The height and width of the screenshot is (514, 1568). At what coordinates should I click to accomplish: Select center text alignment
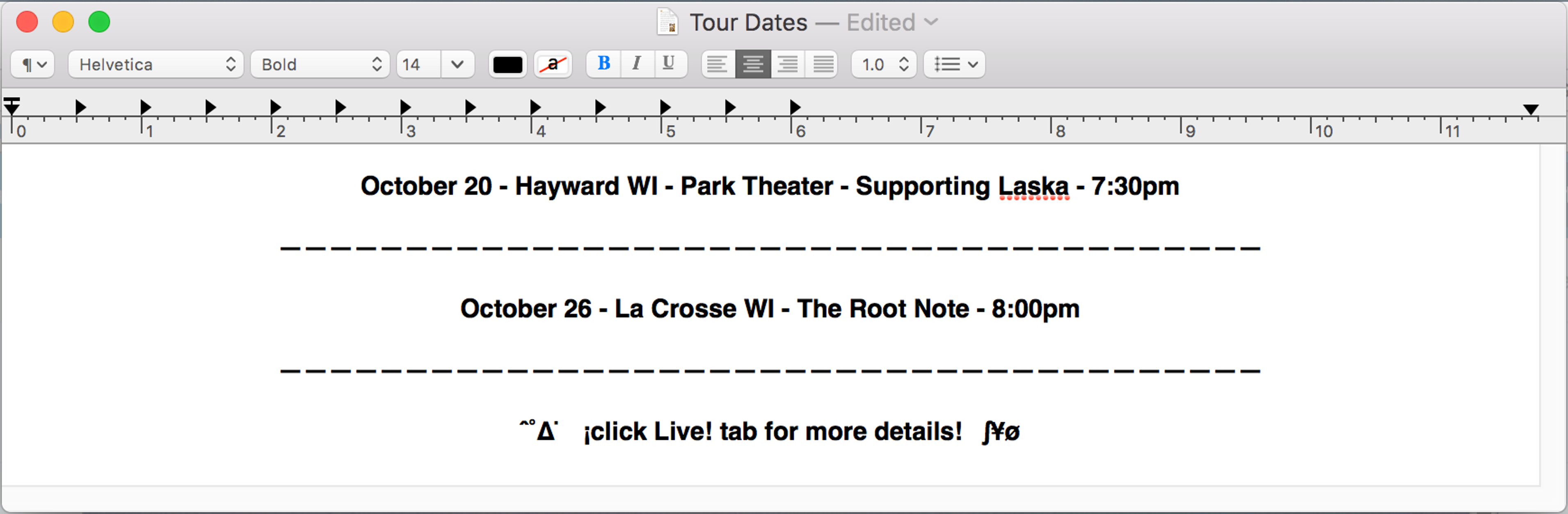pyautogui.click(x=753, y=64)
